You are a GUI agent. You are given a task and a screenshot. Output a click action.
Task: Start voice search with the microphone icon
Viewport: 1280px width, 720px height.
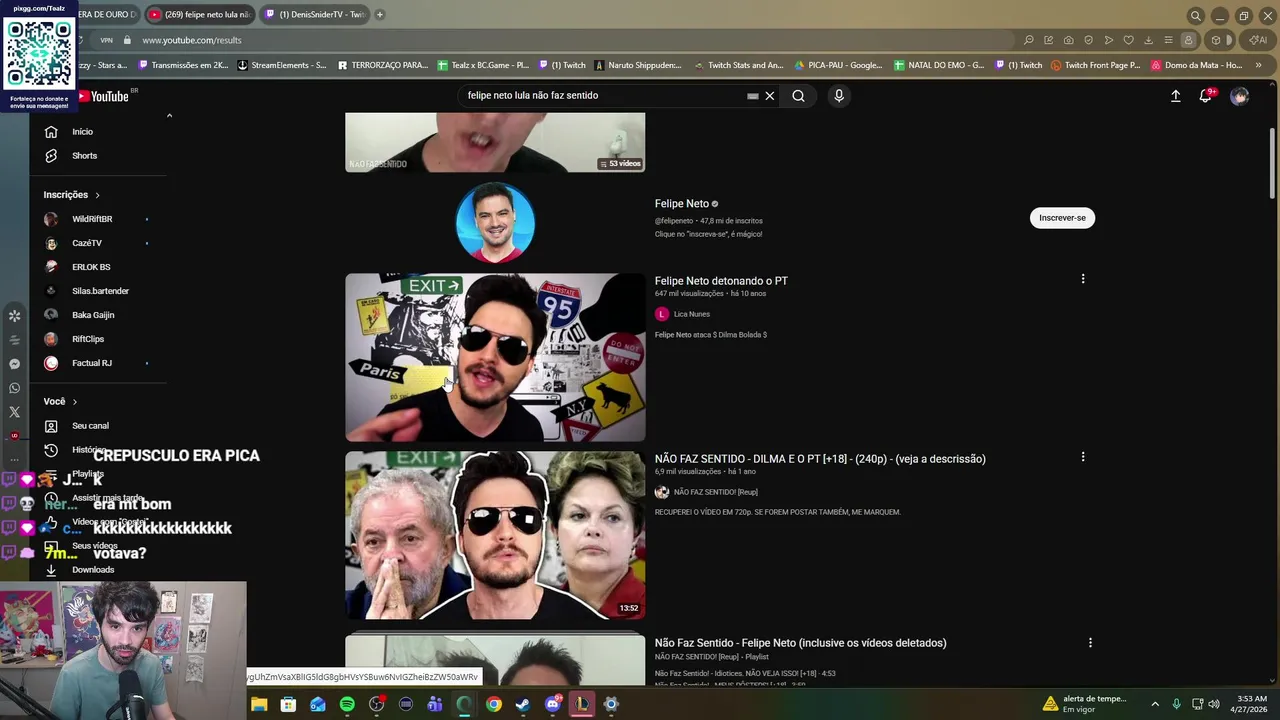[839, 96]
